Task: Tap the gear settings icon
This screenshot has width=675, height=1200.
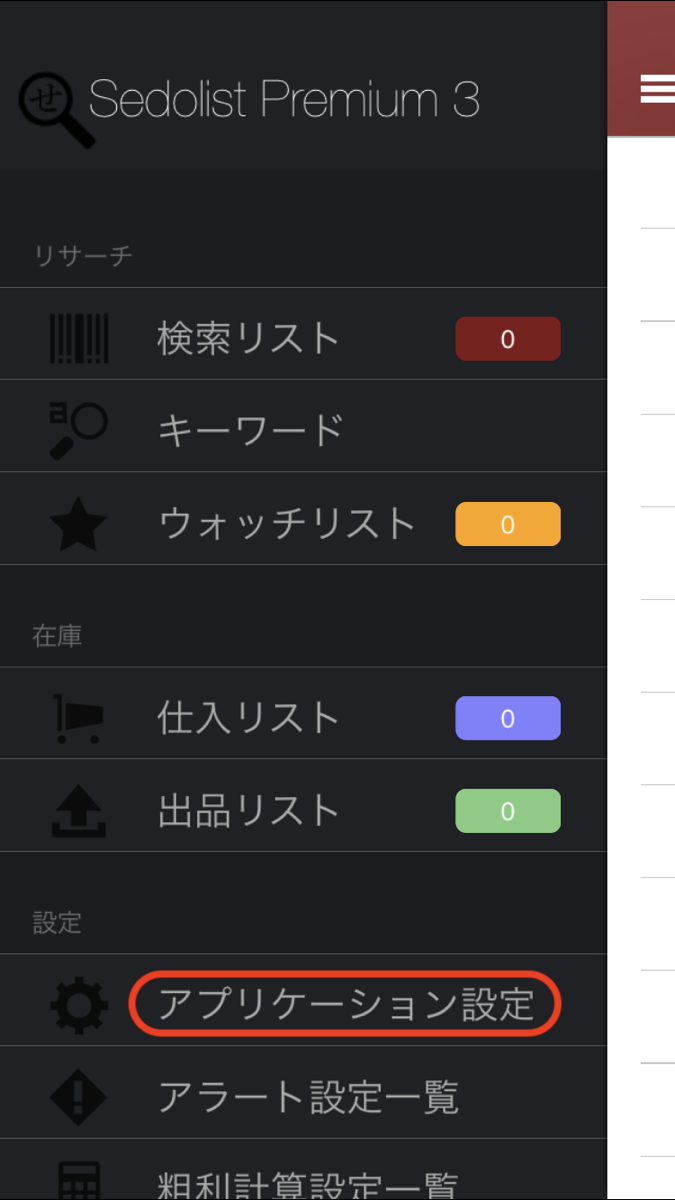Action: click(x=79, y=1004)
